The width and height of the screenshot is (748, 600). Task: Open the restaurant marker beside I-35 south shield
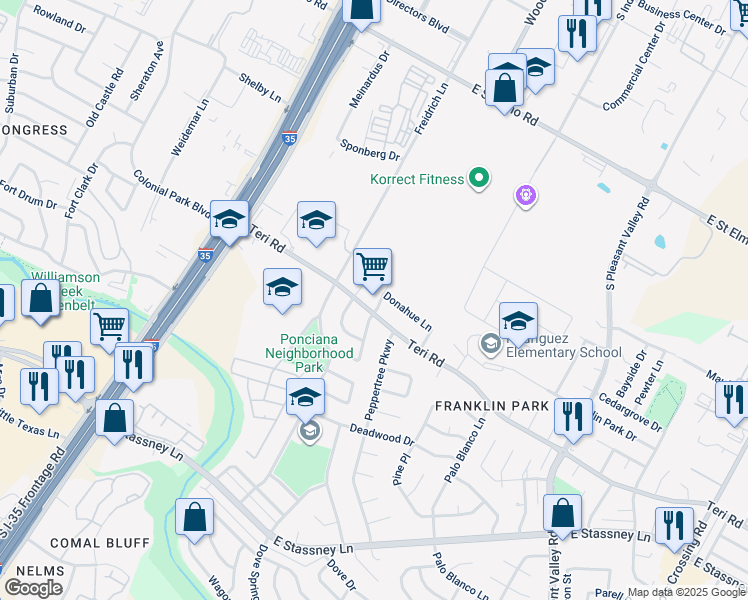pos(134,367)
